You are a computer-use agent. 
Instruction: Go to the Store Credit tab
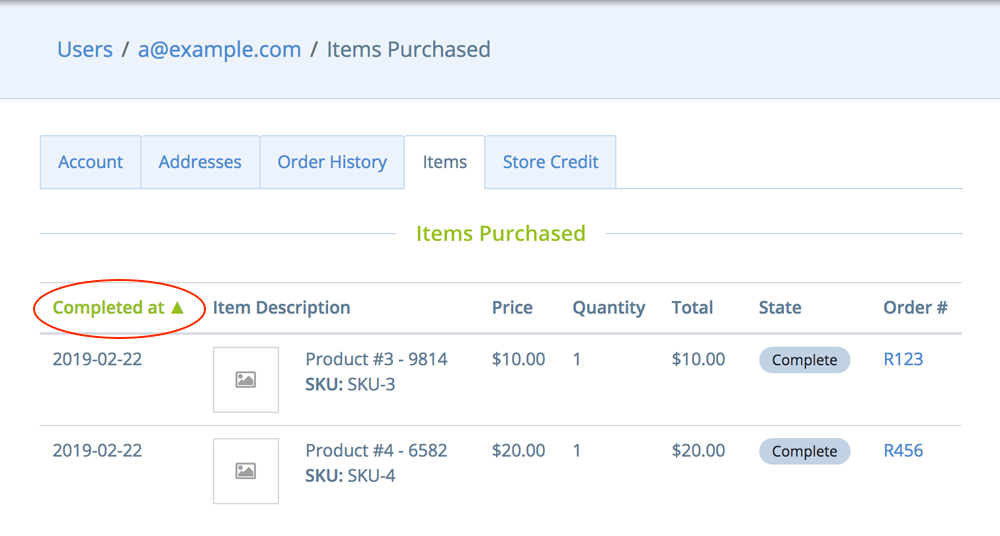(550, 162)
